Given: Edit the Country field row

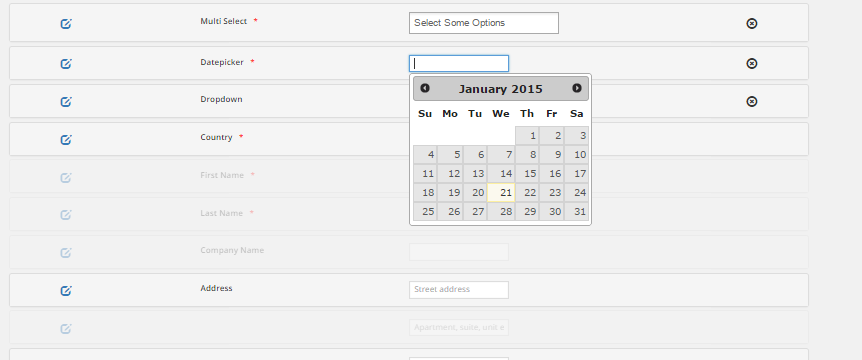Looking at the screenshot, I should coord(66,140).
